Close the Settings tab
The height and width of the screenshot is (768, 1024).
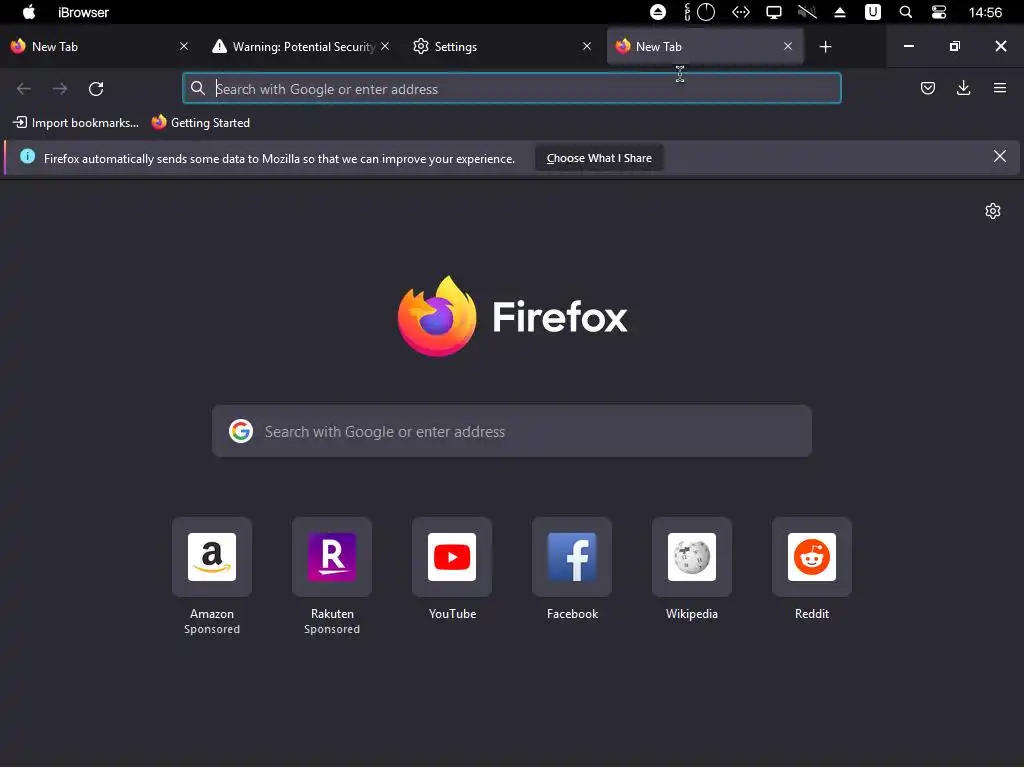(586, 46)
